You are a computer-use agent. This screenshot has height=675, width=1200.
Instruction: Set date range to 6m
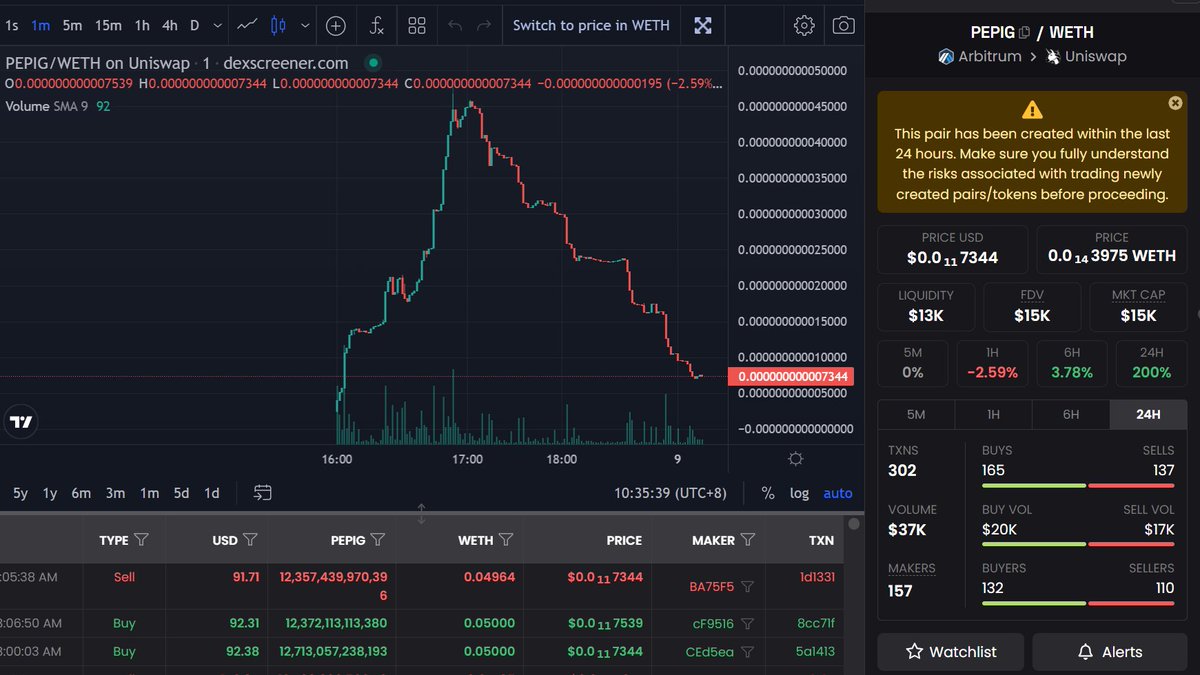click(x=81, y=493)
